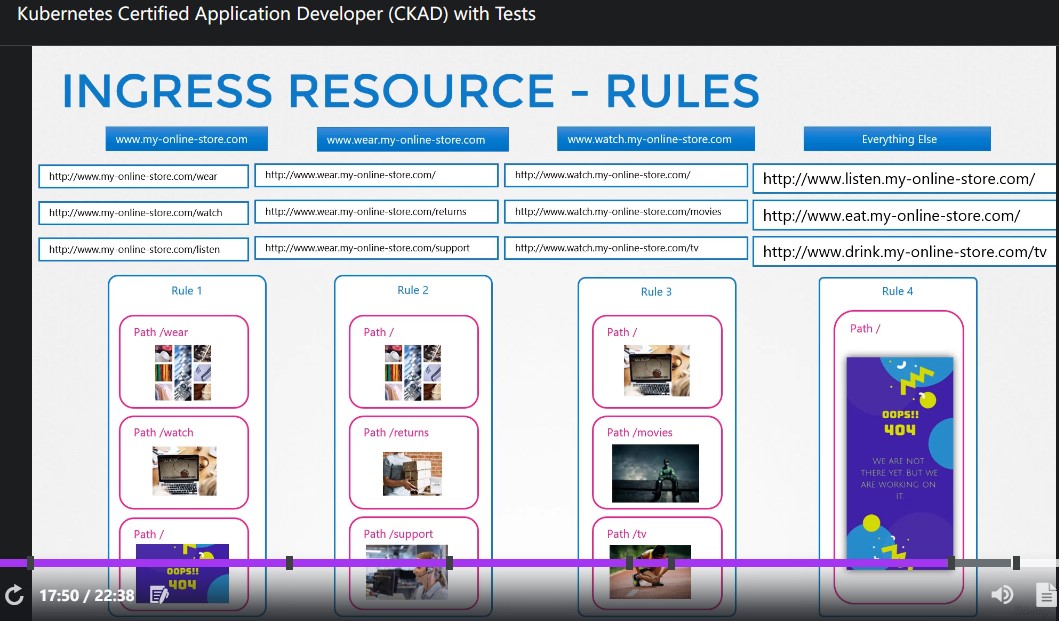Screen dimensions: 1059x621
Task: Select the www.my-online-store.com blue header
Action: click(186, 139)
